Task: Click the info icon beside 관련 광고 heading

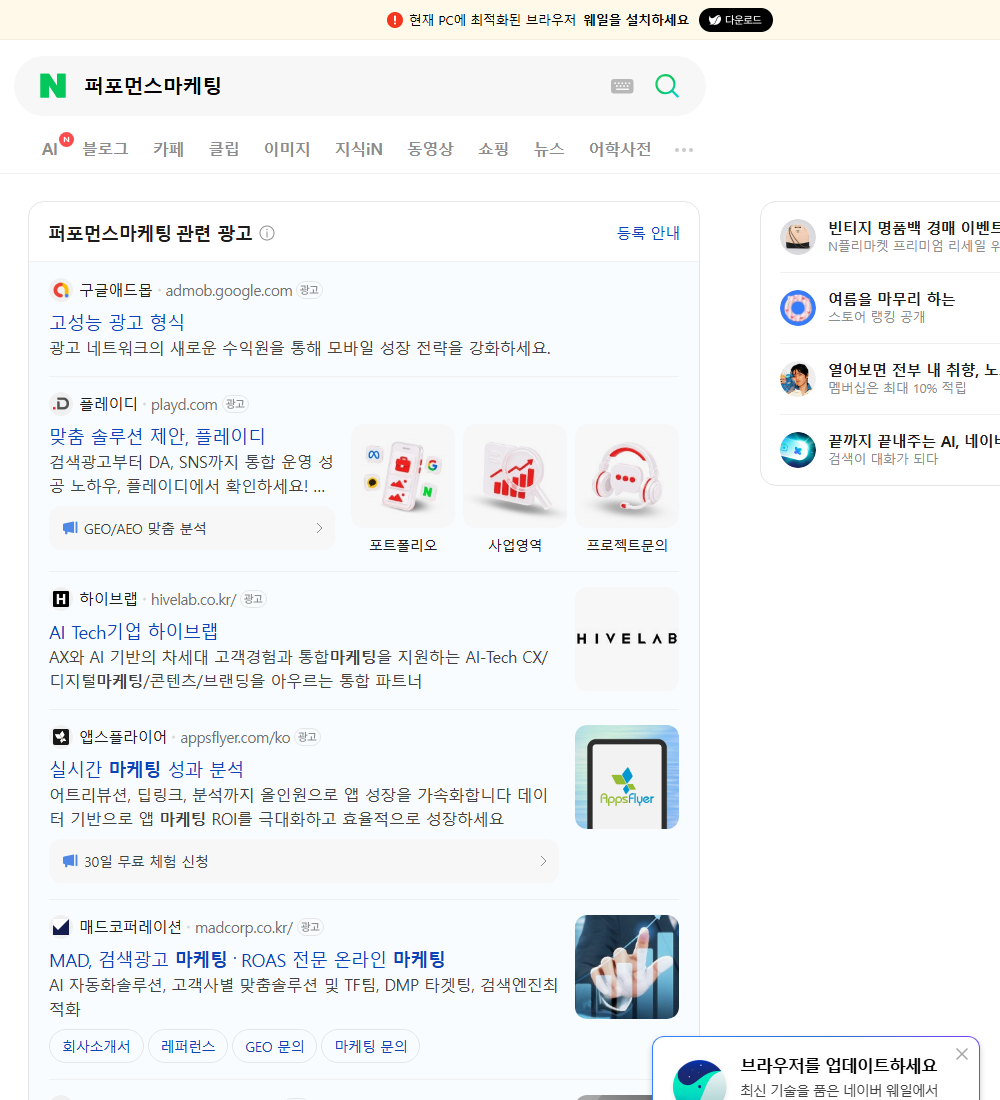Action: (267, 233)
